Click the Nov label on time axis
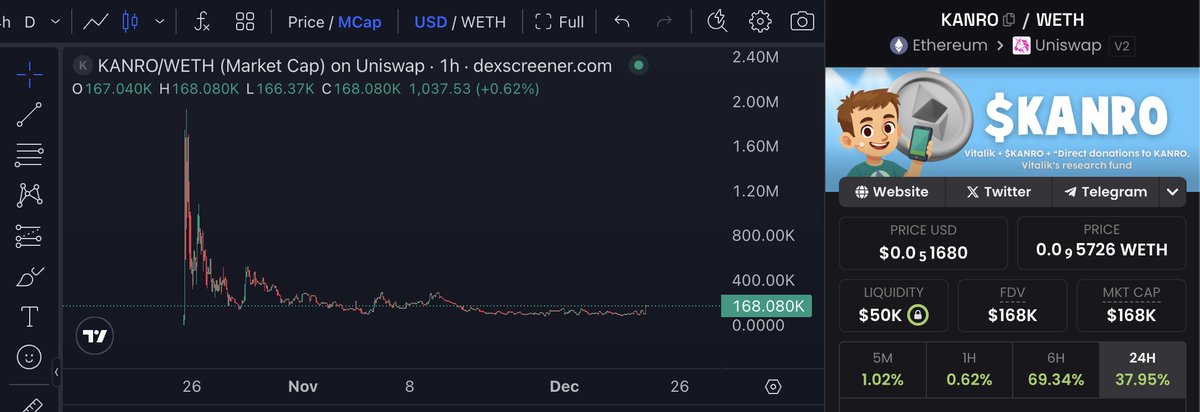1200x412 pixels. point(302,386)
